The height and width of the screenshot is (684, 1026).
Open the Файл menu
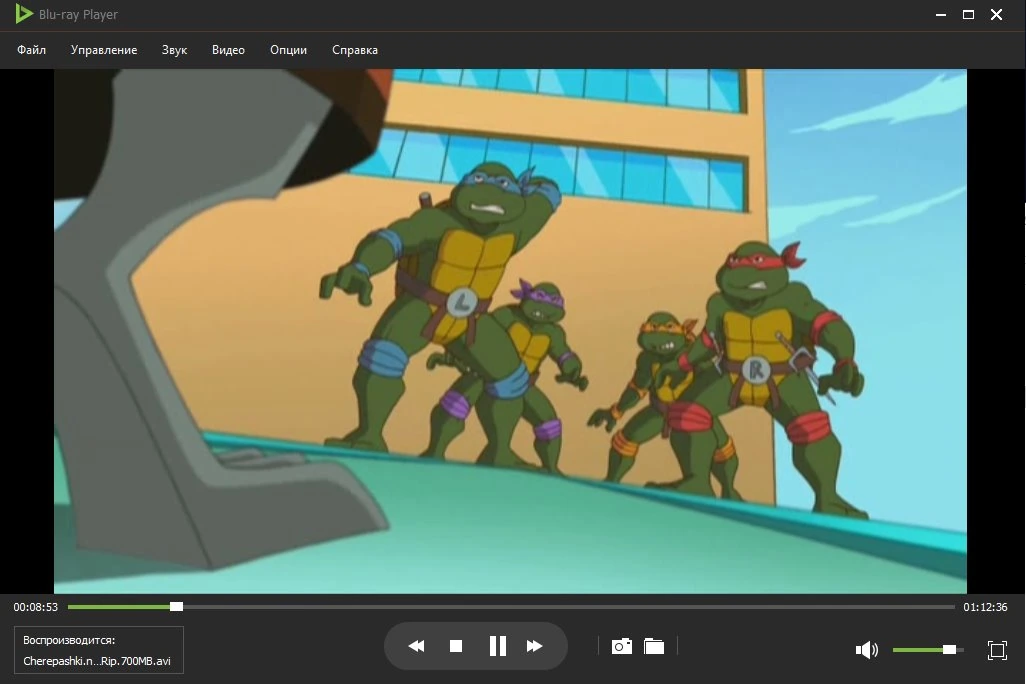(x=31, y=50)
